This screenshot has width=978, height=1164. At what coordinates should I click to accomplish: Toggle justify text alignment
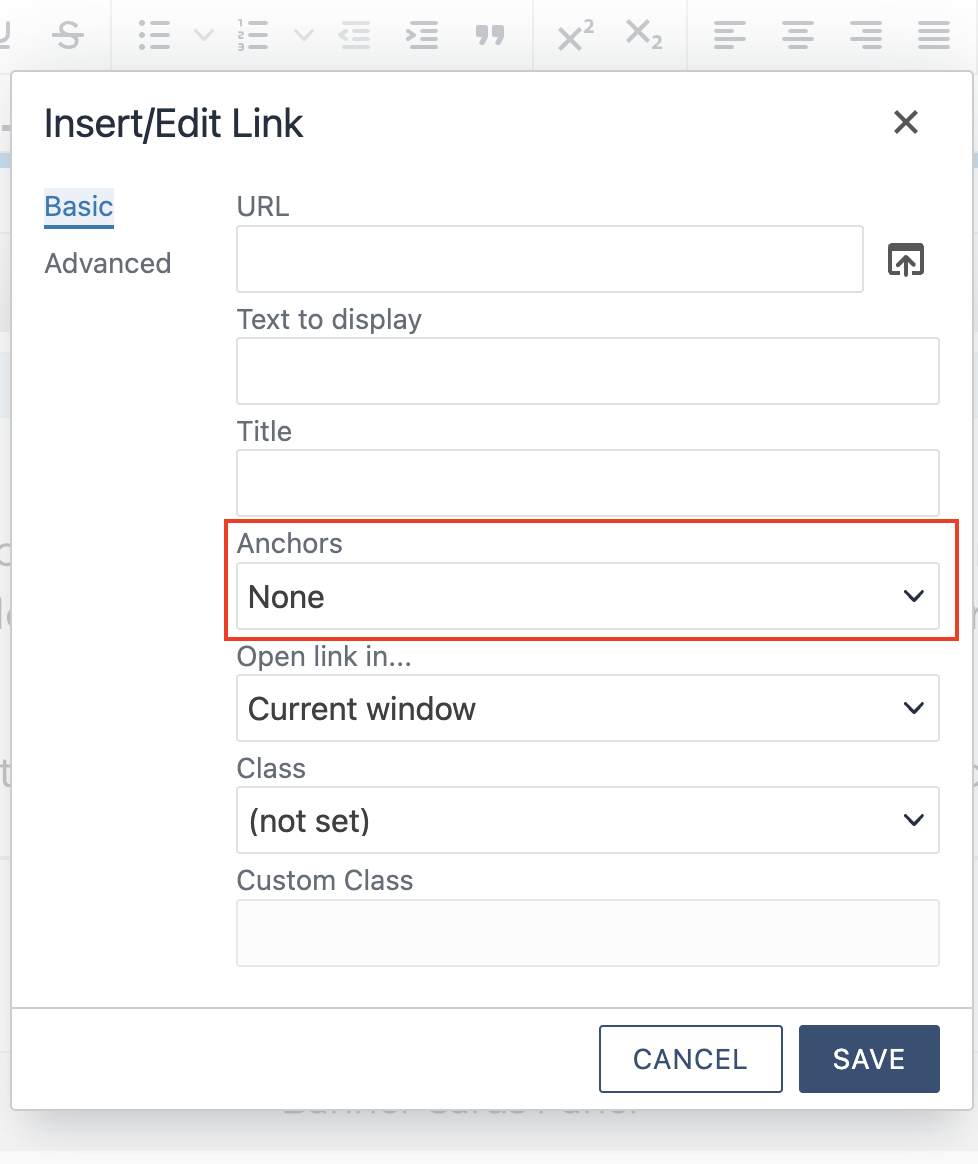coord(933,35)
